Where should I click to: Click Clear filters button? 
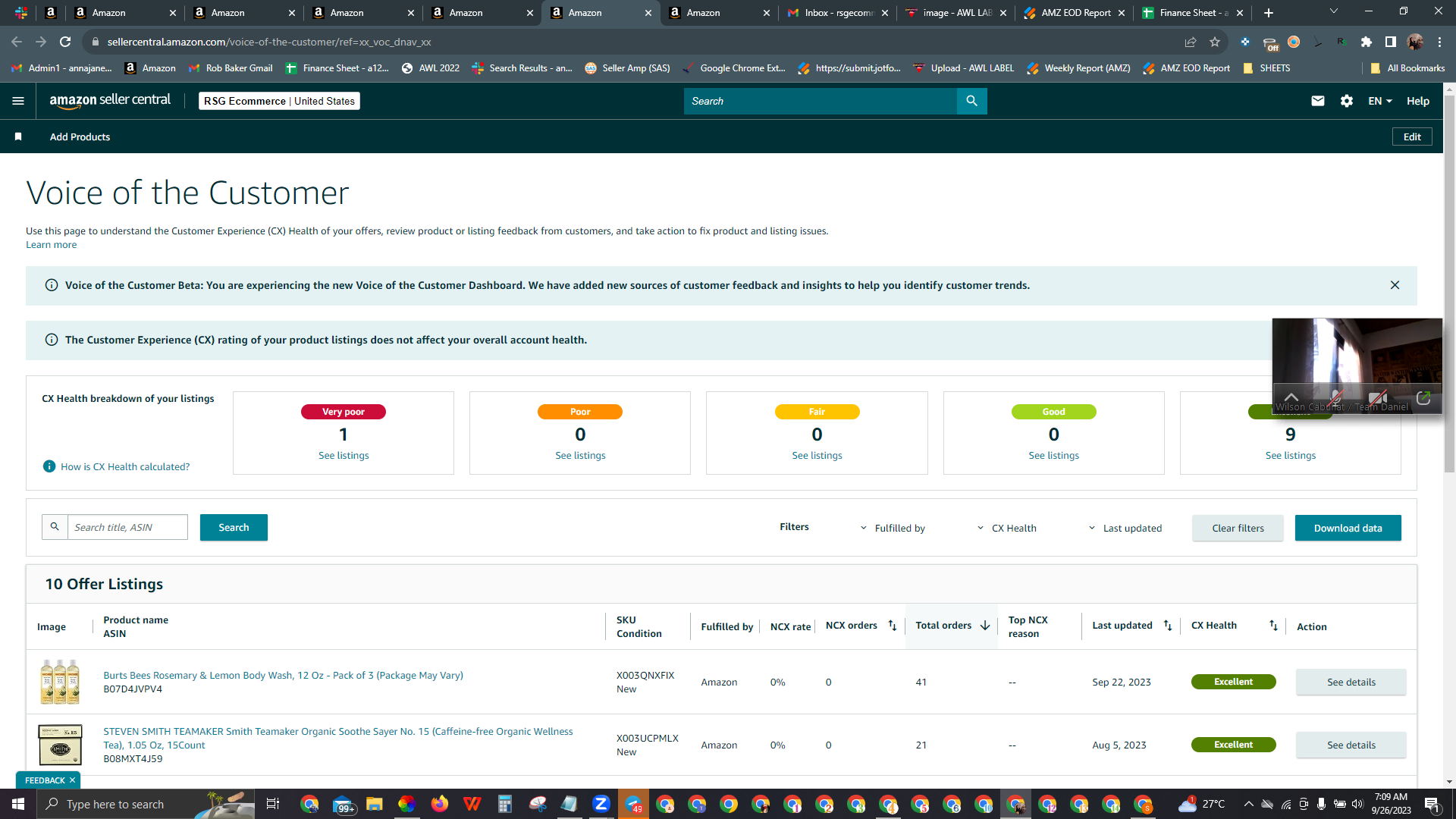click(x=1238, y=528)
